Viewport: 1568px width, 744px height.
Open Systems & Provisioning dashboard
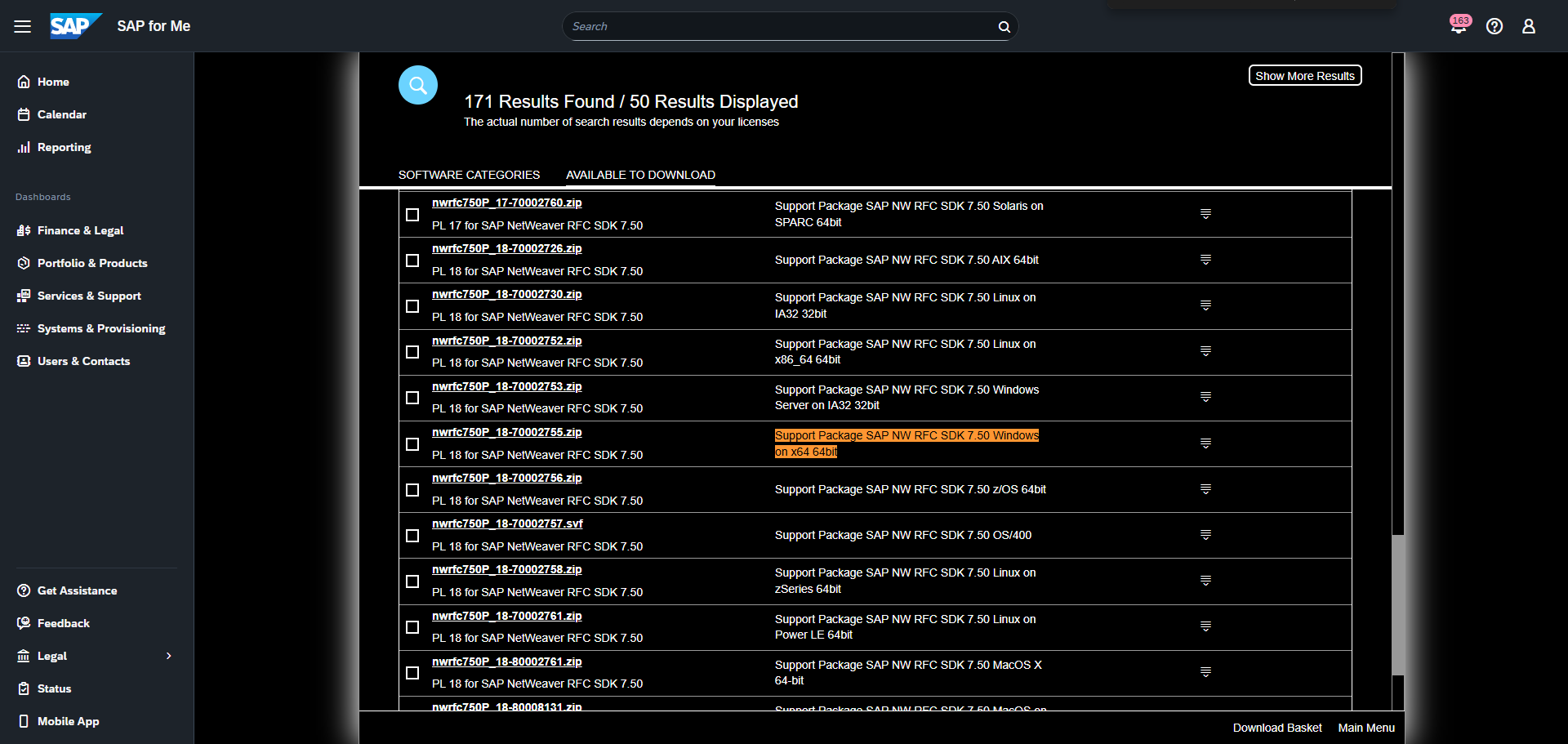[x=100, y=328]
